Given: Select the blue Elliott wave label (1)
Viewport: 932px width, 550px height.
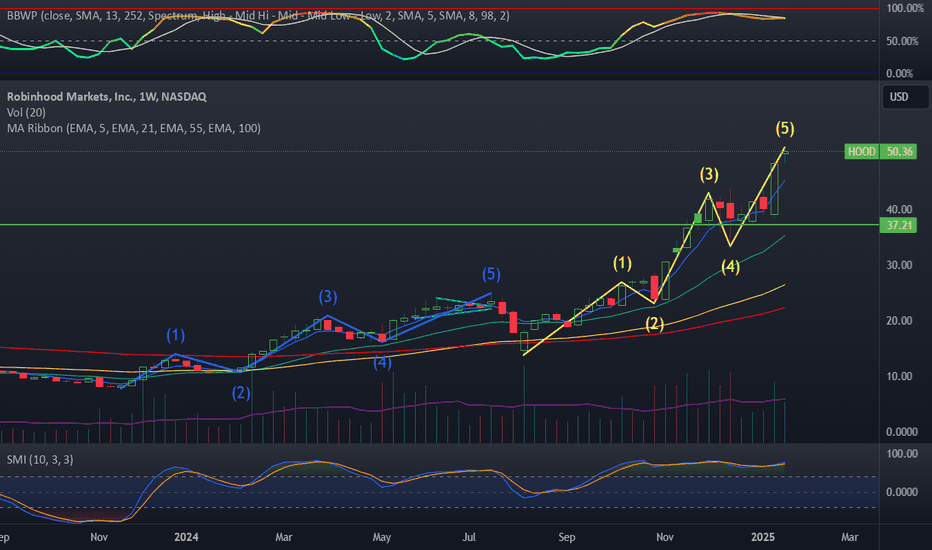Looking at the screenshot, I should pyautogui.click(x=175, y=335).
